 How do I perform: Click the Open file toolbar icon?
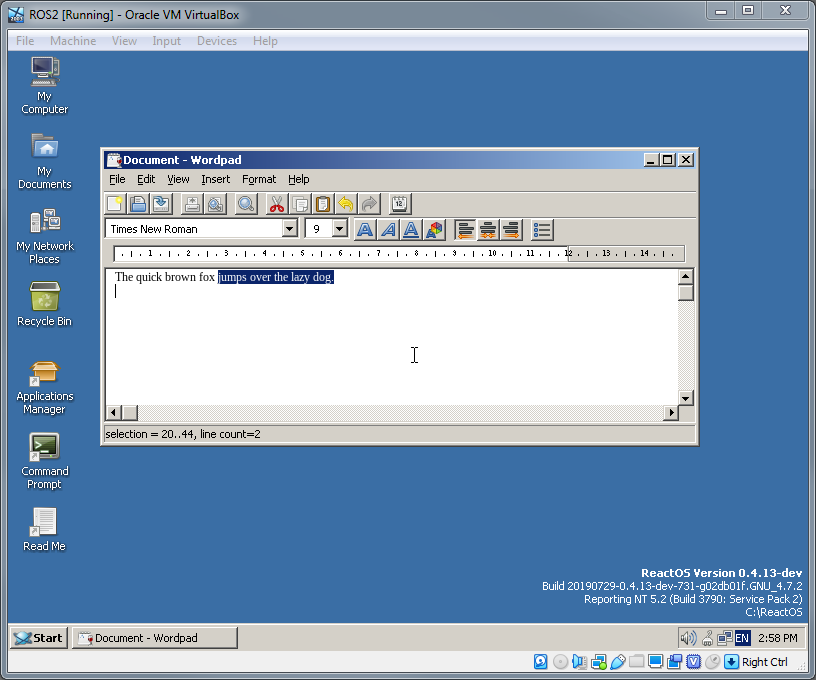[138, 204]
